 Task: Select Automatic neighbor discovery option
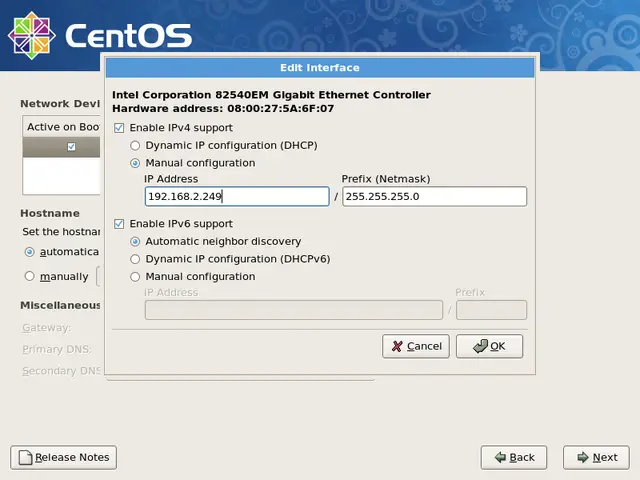pyautogui.click(x=135, y=242)
